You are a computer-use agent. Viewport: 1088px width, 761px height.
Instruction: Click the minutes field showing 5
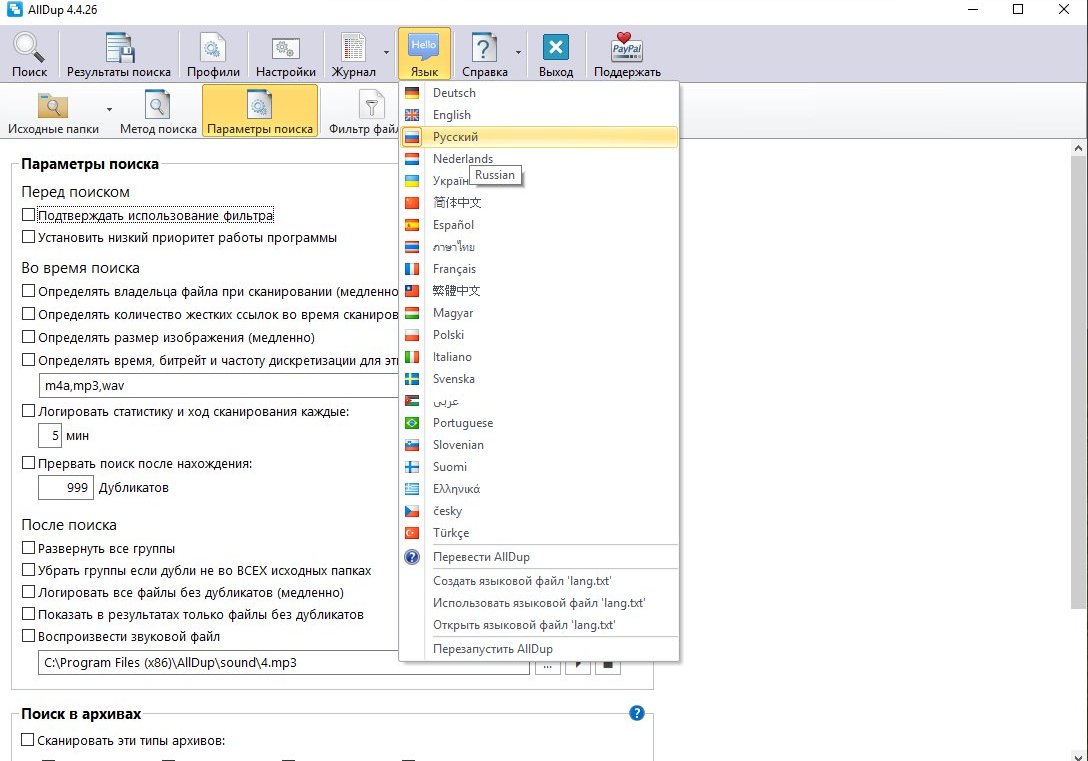point(50,436)
